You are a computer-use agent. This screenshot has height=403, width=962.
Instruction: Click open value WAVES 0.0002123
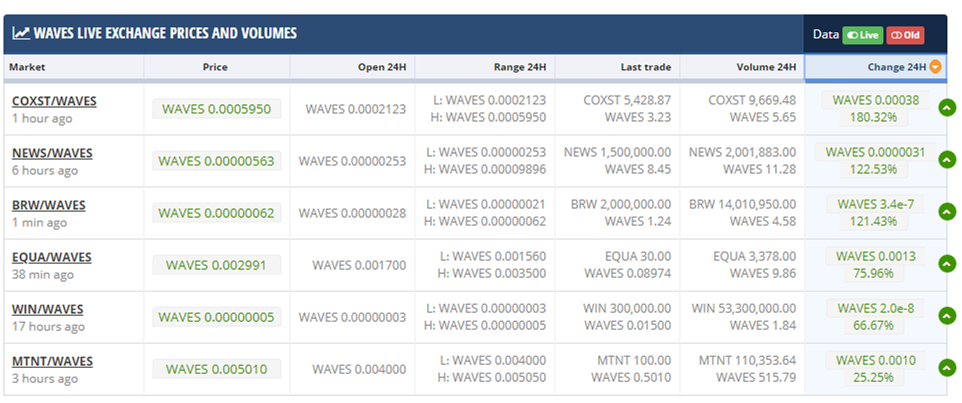tap(356, 109)
